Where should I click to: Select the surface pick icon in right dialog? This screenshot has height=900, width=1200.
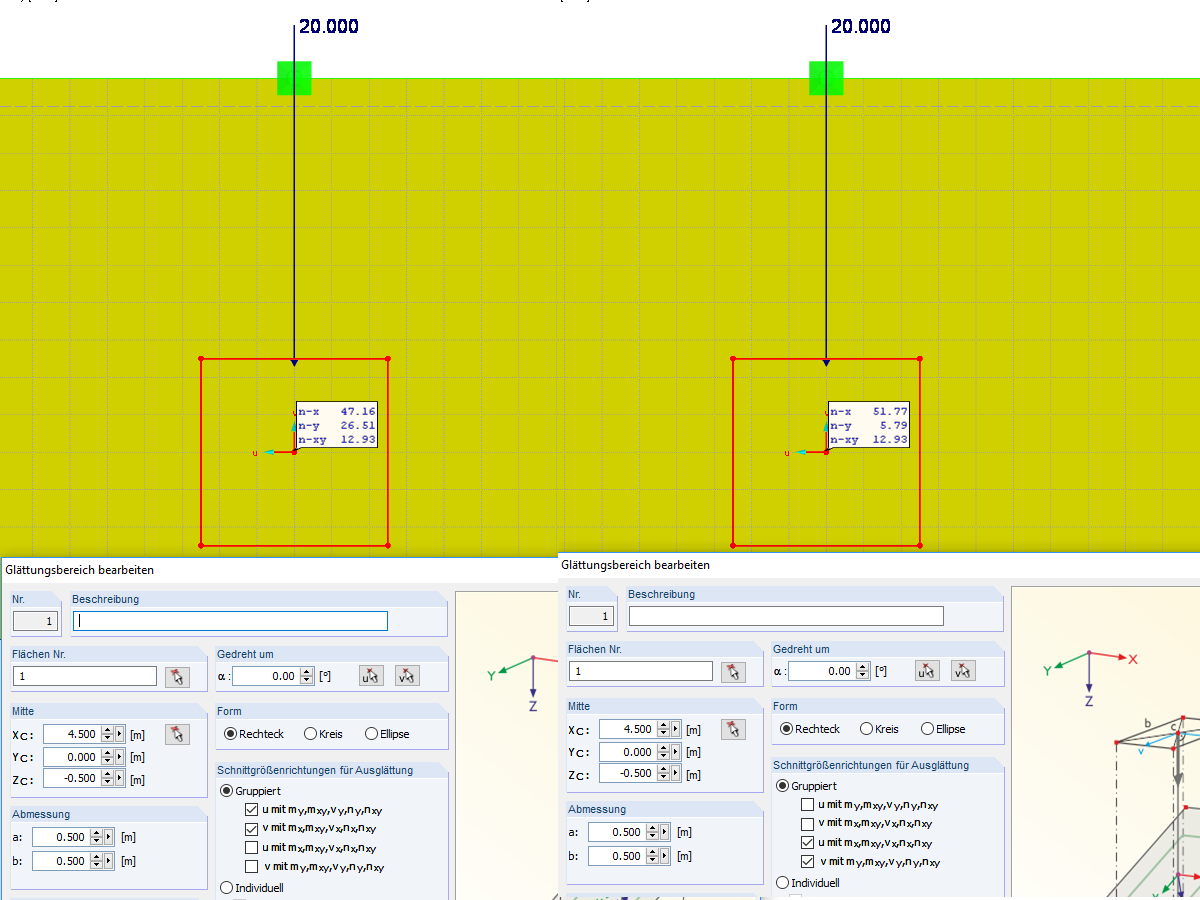click(x=733, y=671)
